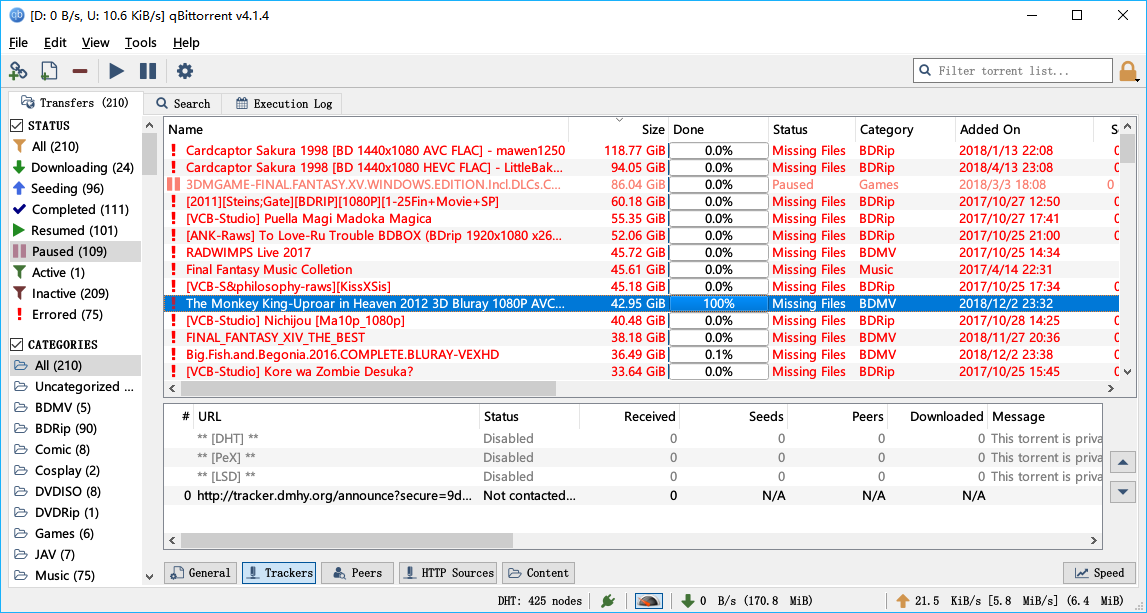The height and width of the screenshot is (613, 1147).
Task: Toggle the STATUS section checkbox
Action: pos(18,126)
